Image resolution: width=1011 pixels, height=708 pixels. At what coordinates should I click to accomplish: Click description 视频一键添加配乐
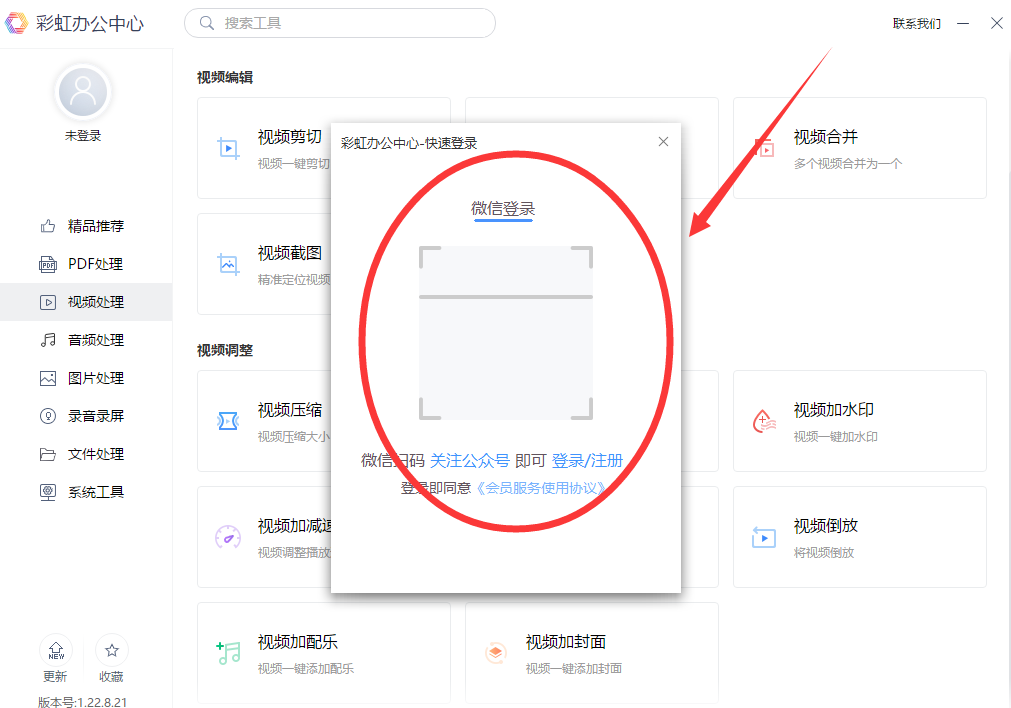coord(306,669)
